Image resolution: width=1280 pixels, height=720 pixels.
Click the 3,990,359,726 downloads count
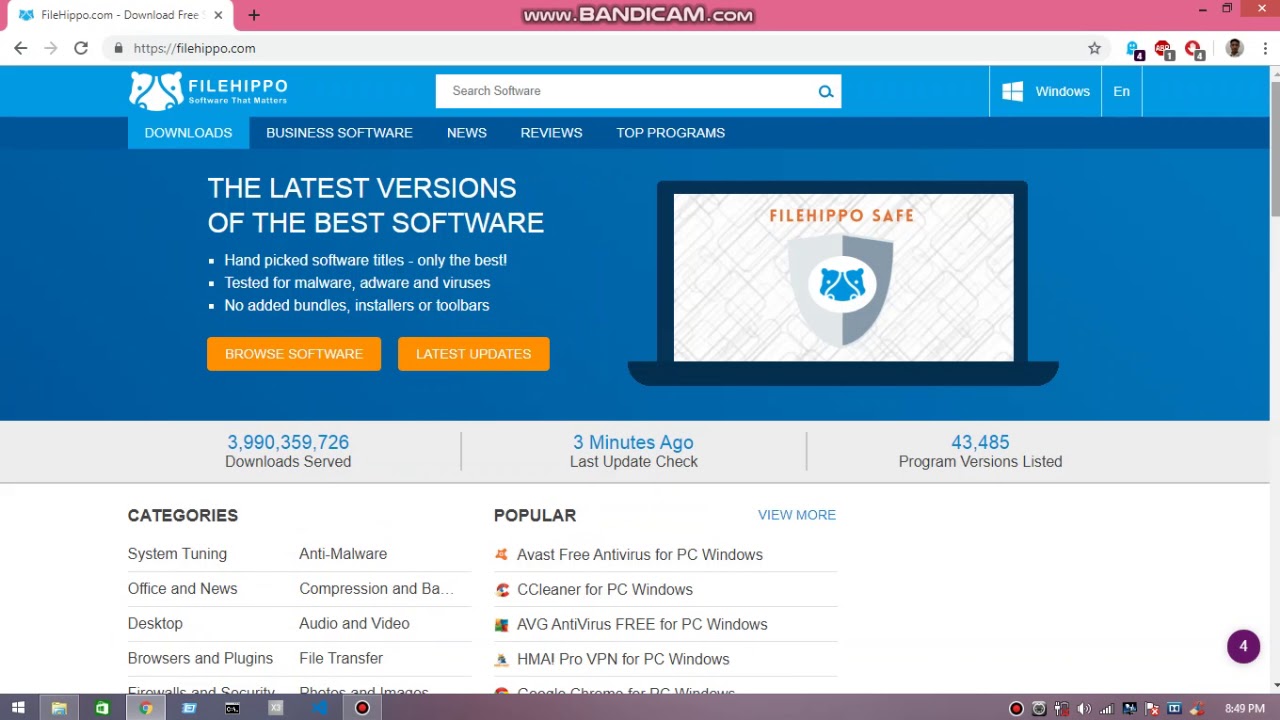[x=288, y=442]
